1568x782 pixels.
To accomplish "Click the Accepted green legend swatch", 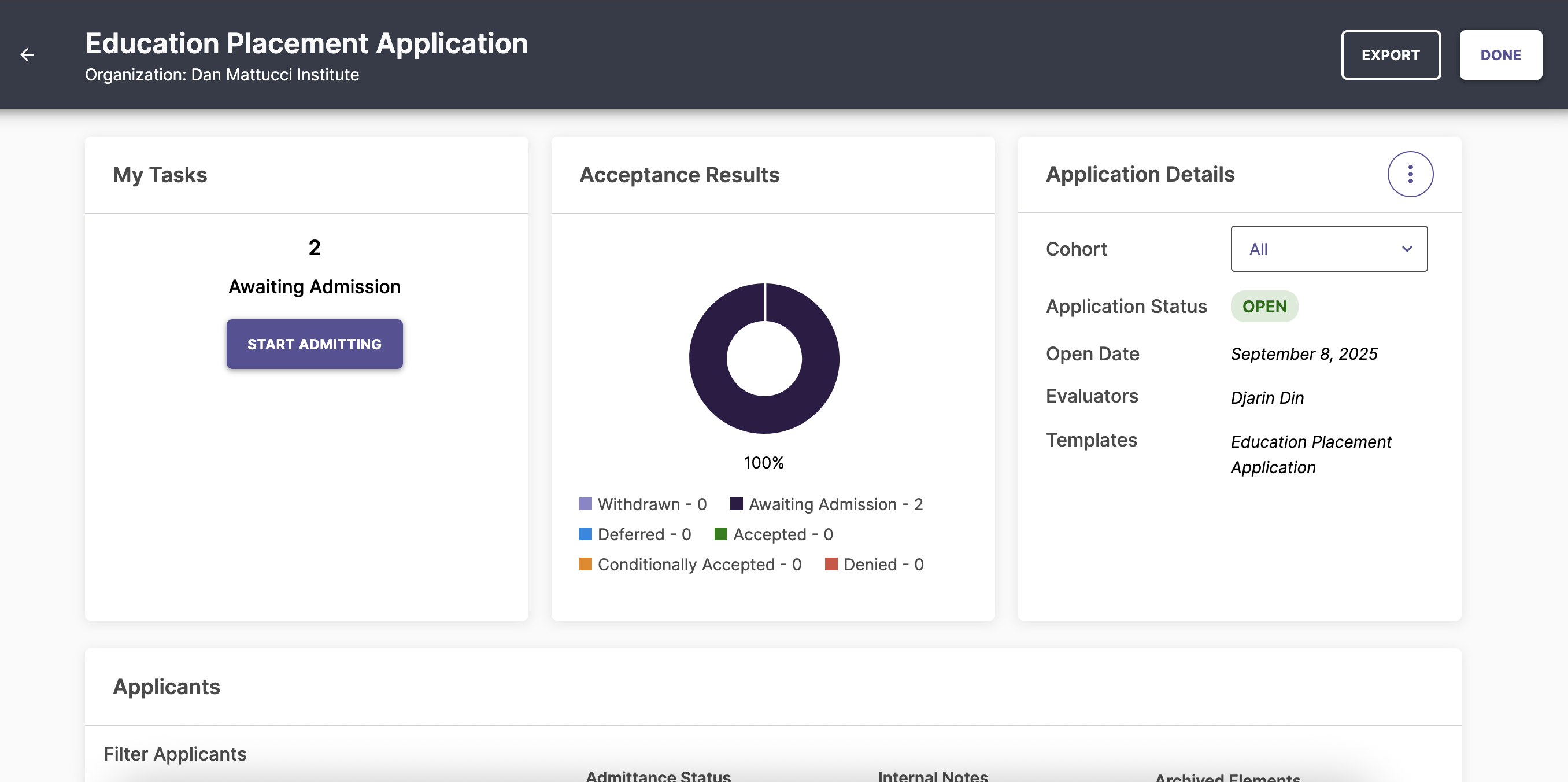I will tap(721, 534).
